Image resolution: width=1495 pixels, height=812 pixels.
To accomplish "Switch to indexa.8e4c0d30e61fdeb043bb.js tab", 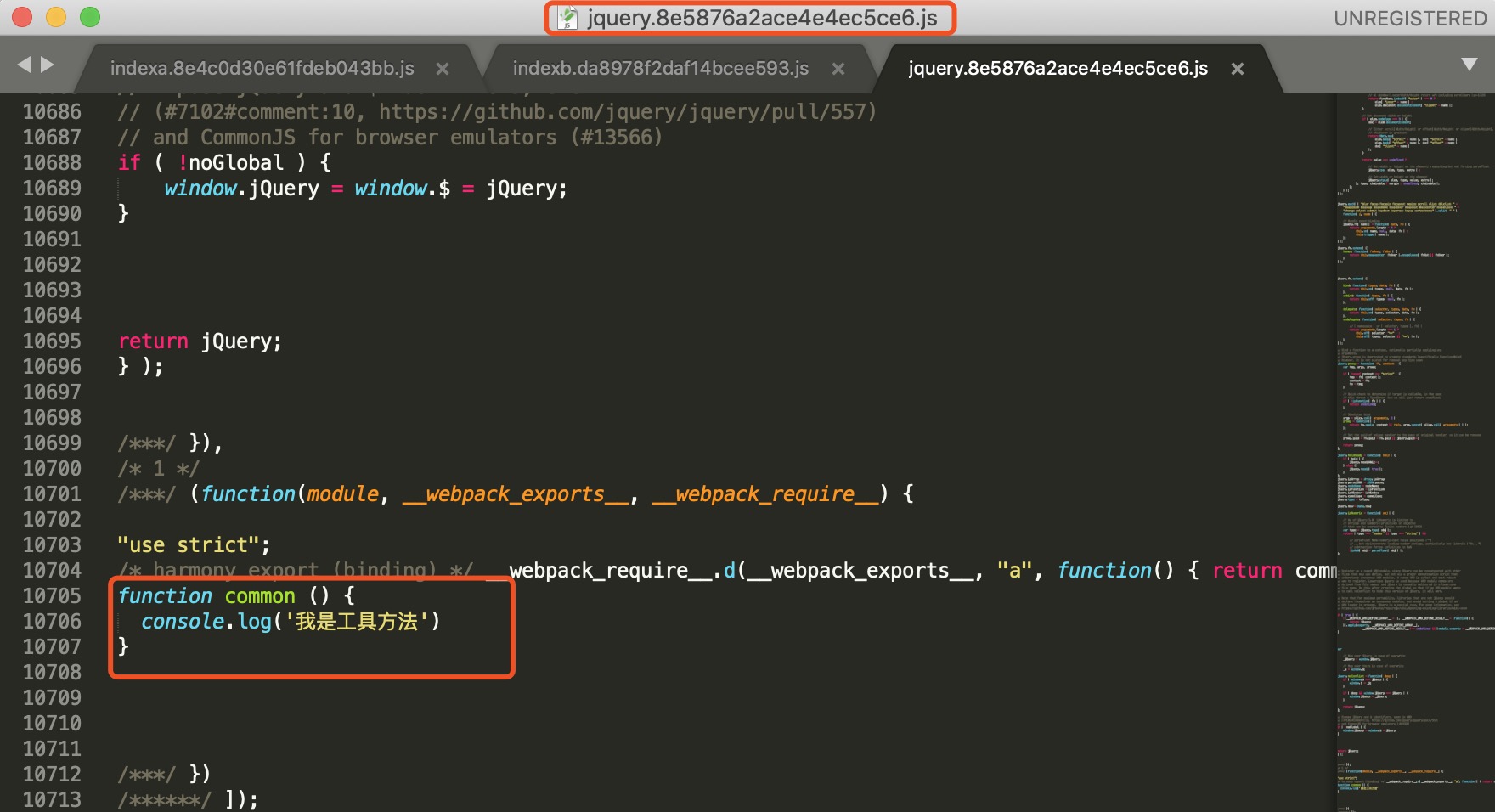I will coord(262,69).
